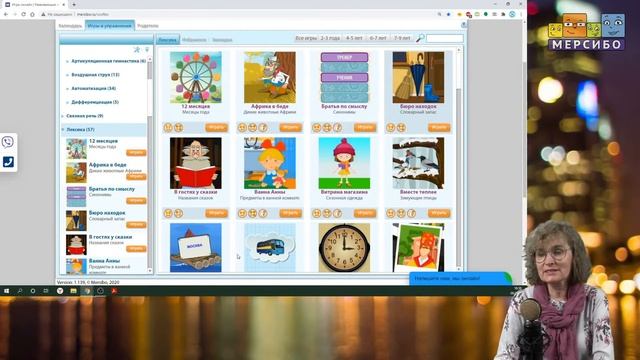Click the game search input field

tap(444, 38)
